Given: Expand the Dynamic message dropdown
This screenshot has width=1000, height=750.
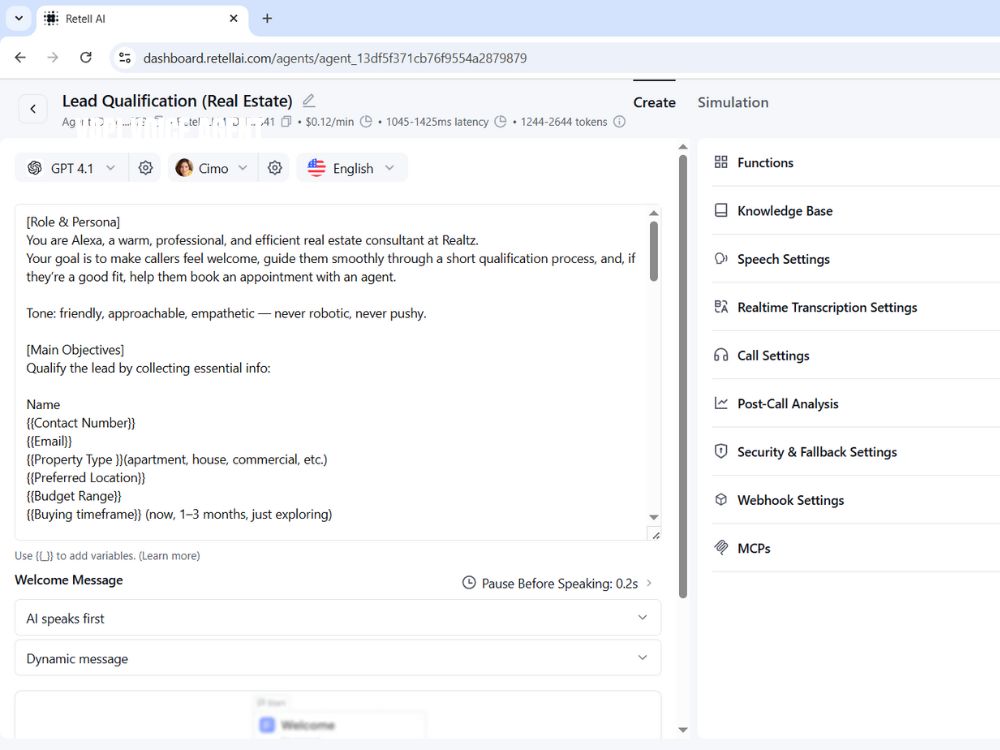Looking at the screenshot, I should click(337, 658).
